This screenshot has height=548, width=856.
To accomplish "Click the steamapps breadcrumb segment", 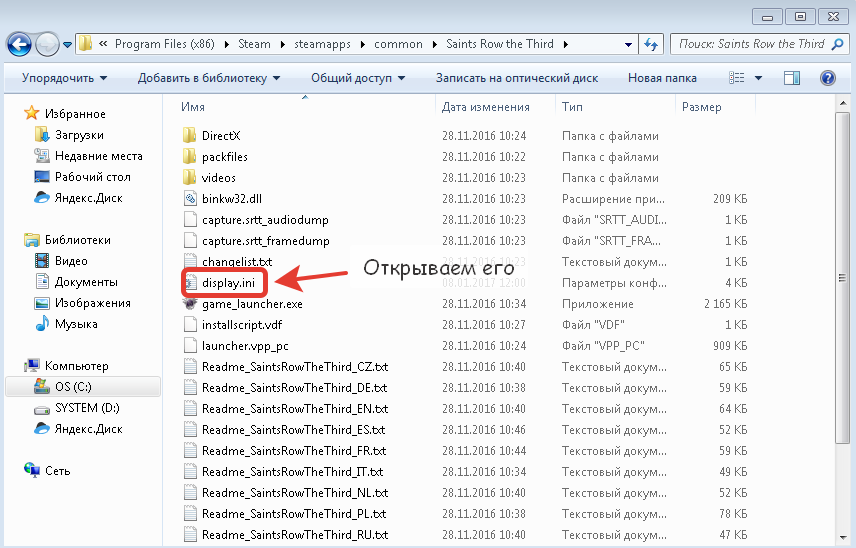I will coord(322,44).
